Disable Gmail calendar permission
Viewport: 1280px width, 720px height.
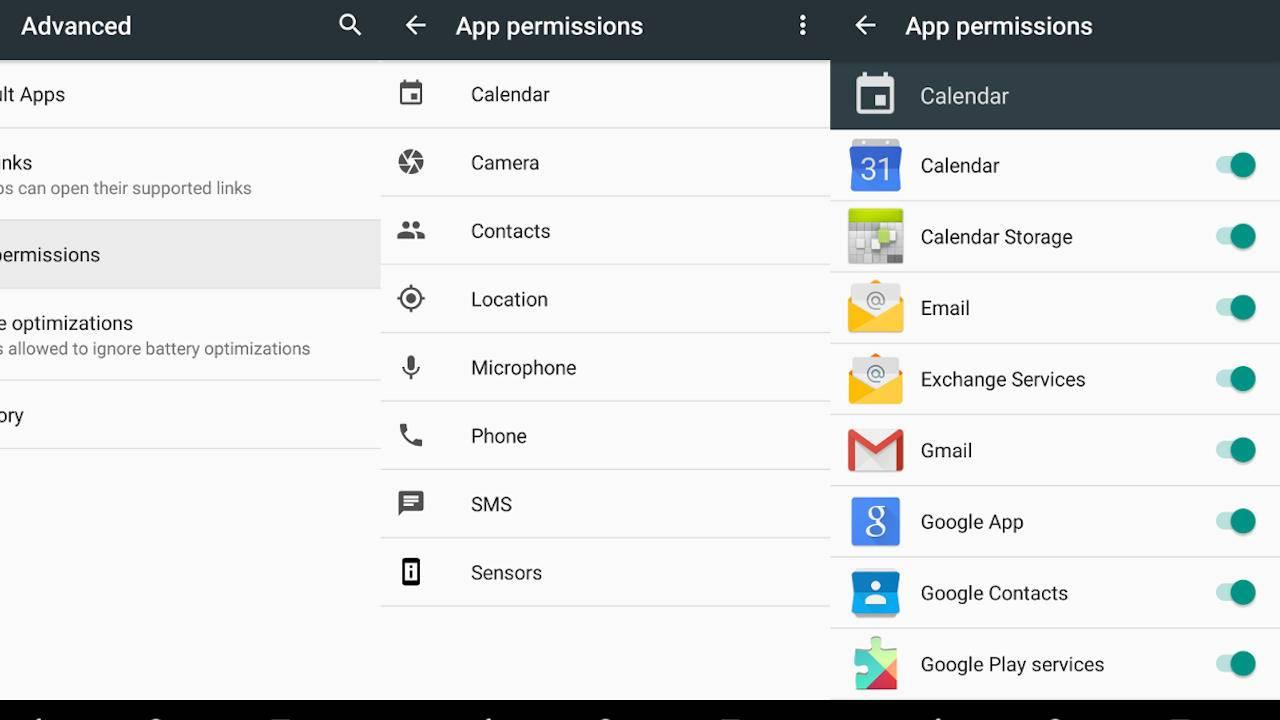1236,450
